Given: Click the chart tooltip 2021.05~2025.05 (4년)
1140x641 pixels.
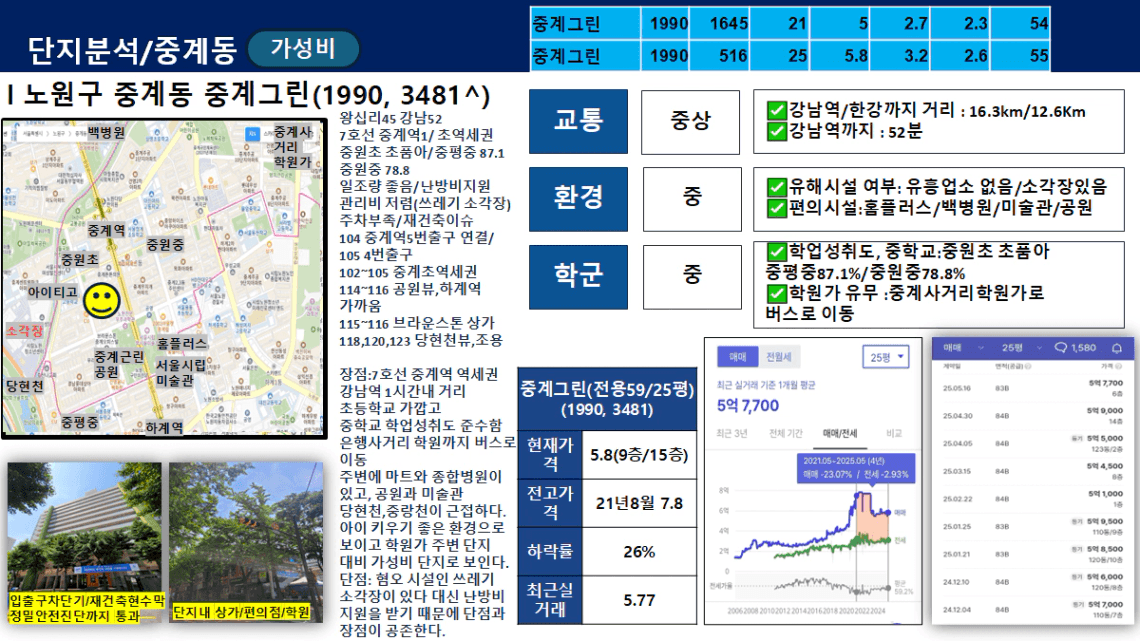Looking at the screenshot, I should click(x=856, y=467).
